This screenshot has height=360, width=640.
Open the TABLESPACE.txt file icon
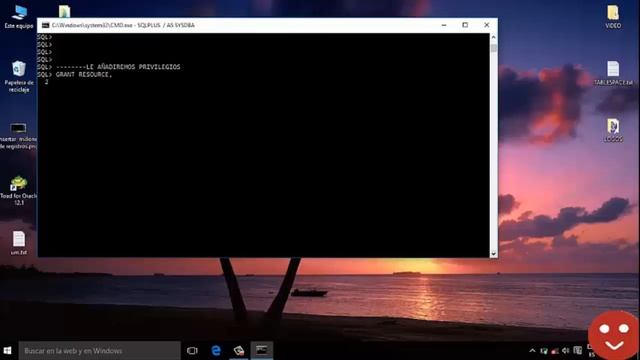pyautogui.click(x=613, y=73)
